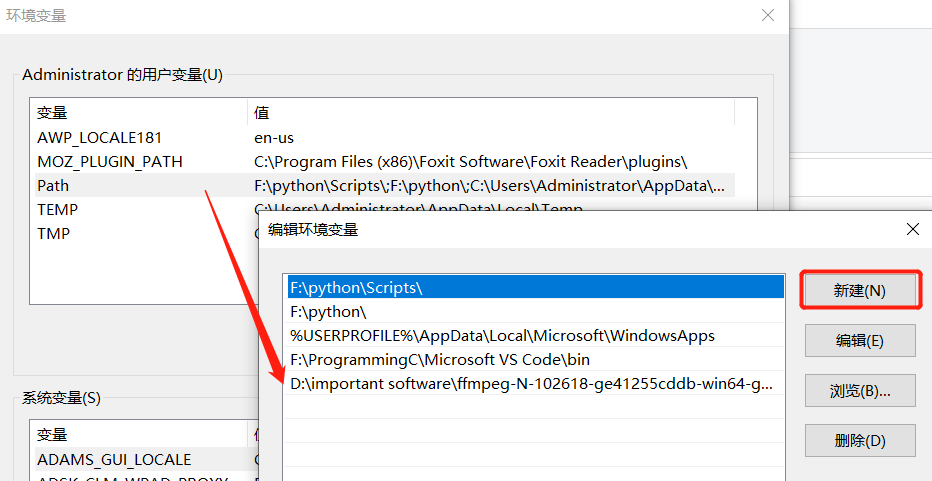The height and width of the screenshot is (481, 932).
Task: Select the %USERPROFILE% WindowsApps entry
Action: pyautogui.click(x=534, y=335)
